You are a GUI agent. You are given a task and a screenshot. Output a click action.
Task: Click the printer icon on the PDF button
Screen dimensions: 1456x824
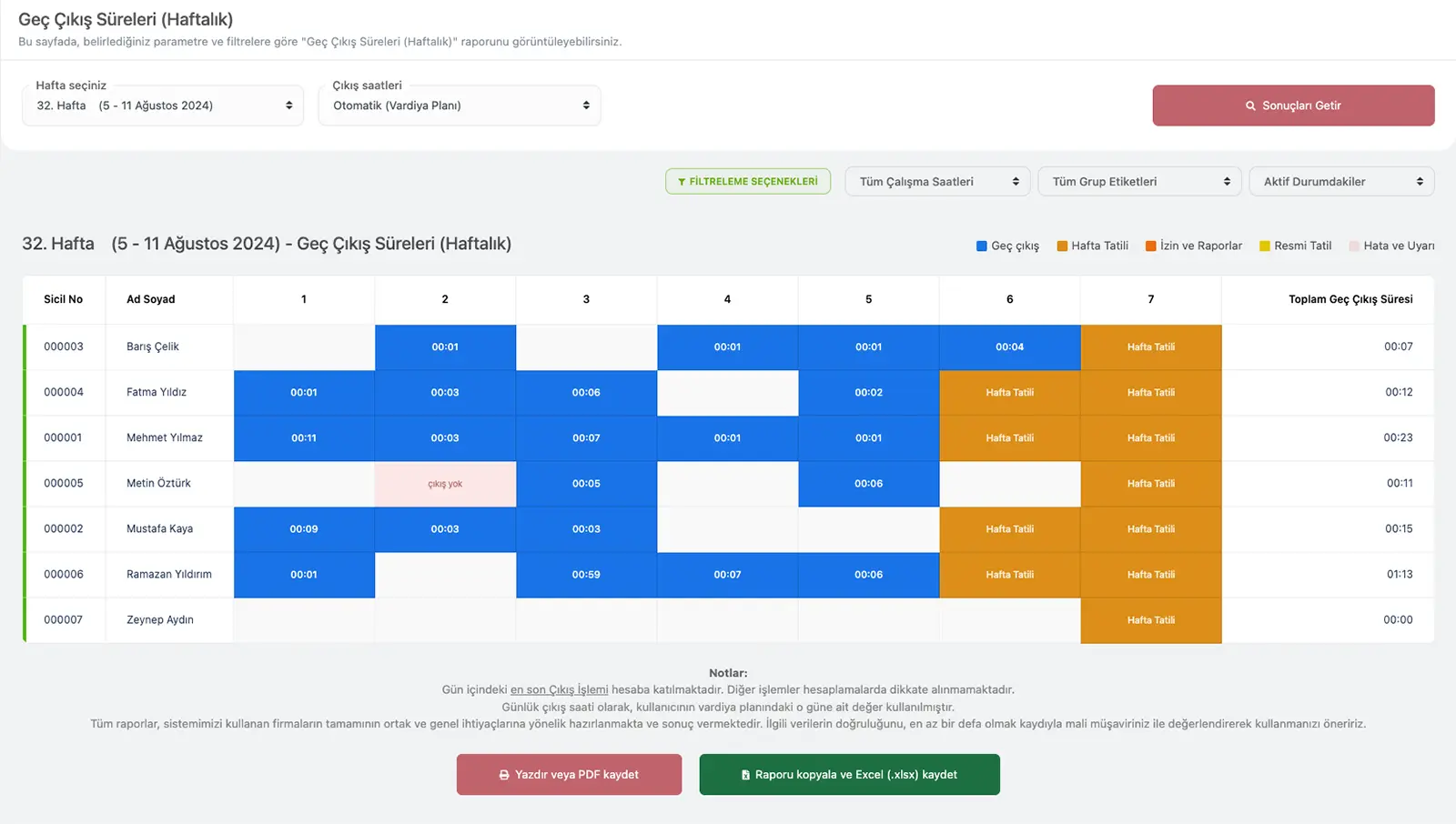tap(504, 775)
